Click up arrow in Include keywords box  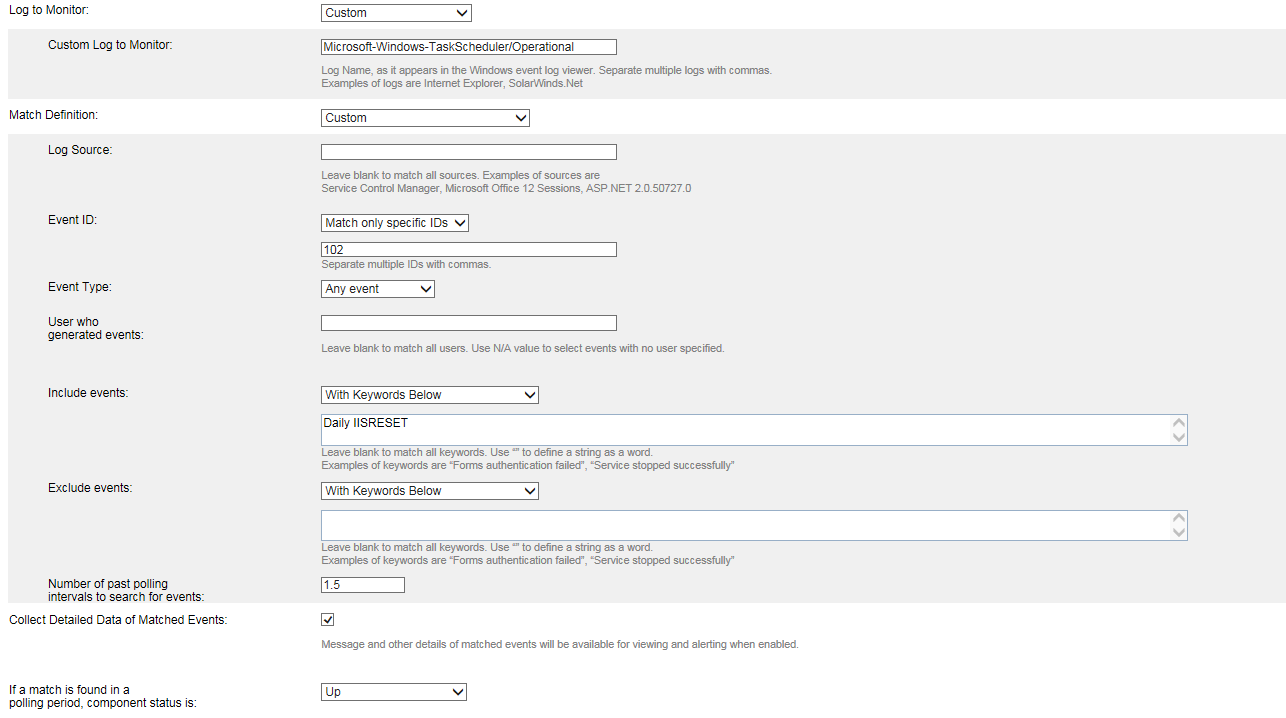(1179, 423)
